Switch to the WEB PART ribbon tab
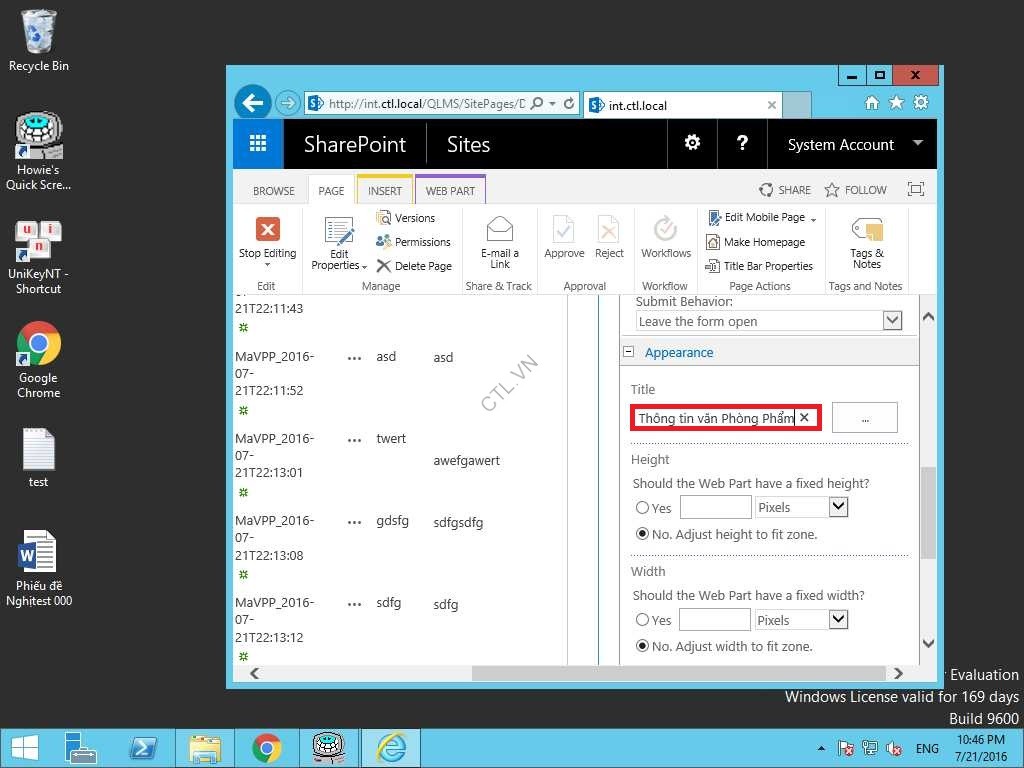Image resolution: width=1024 pixels, height=768 pixels. click(450, 190)
